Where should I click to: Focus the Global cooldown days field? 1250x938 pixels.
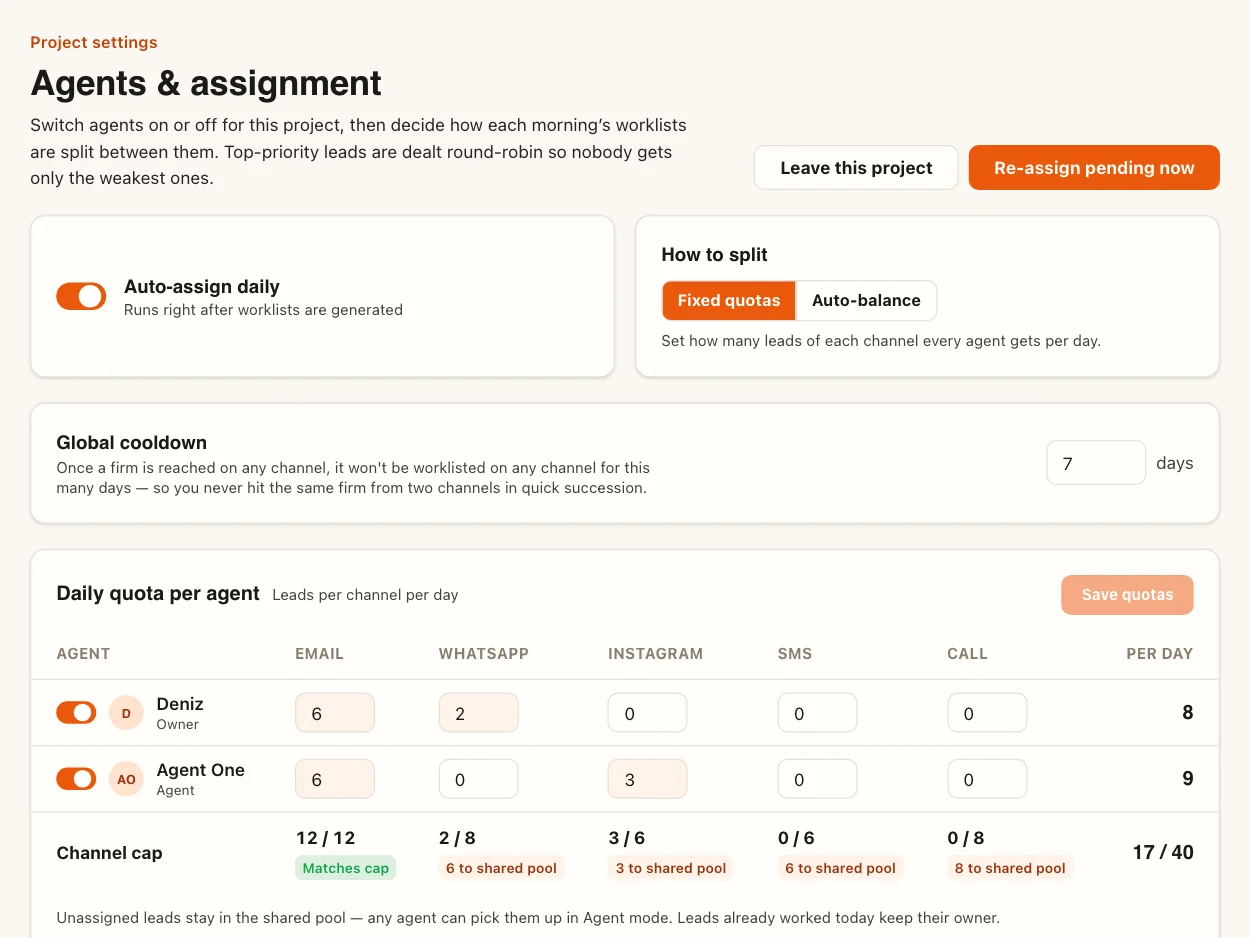1096,463
